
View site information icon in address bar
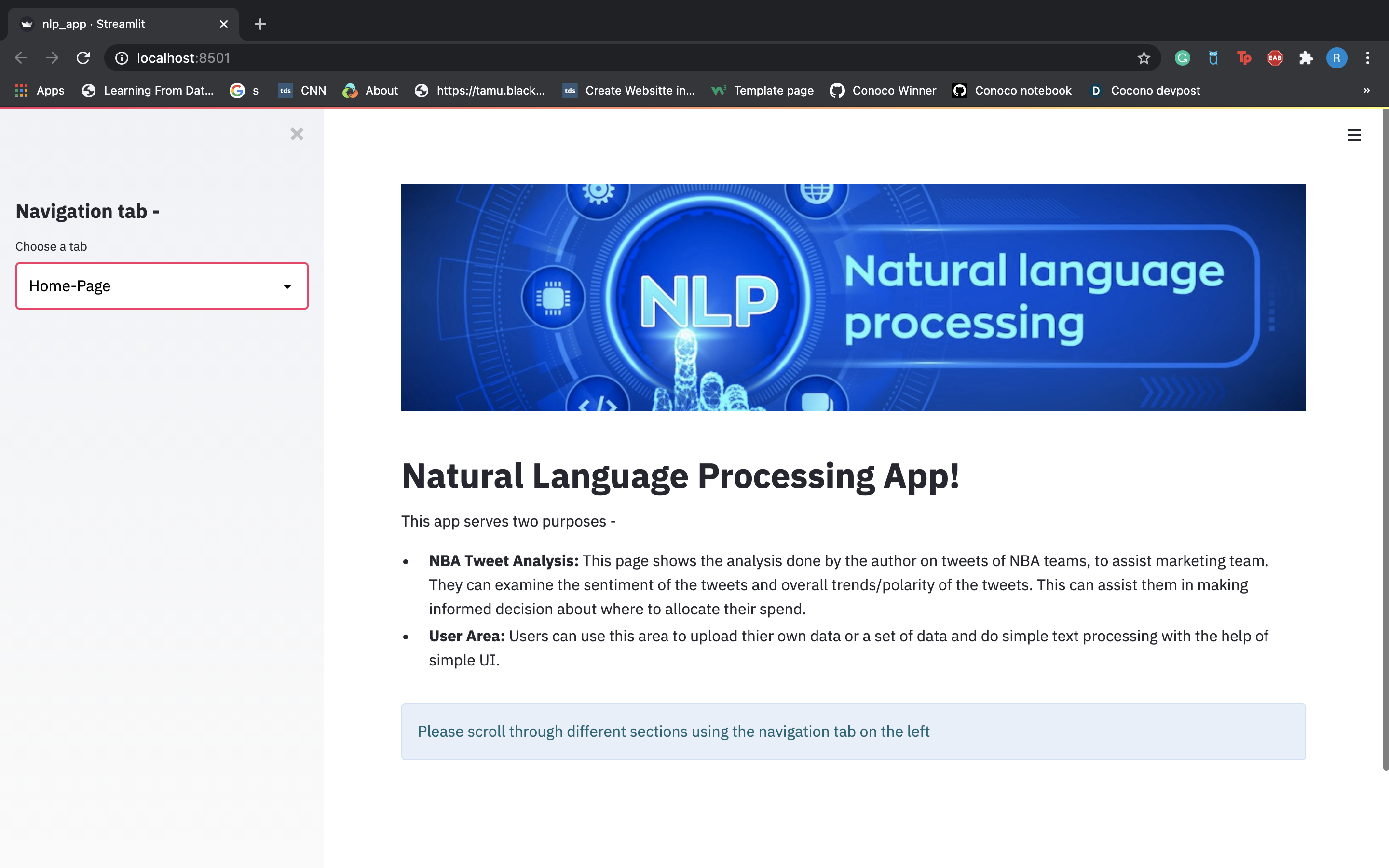122,58
